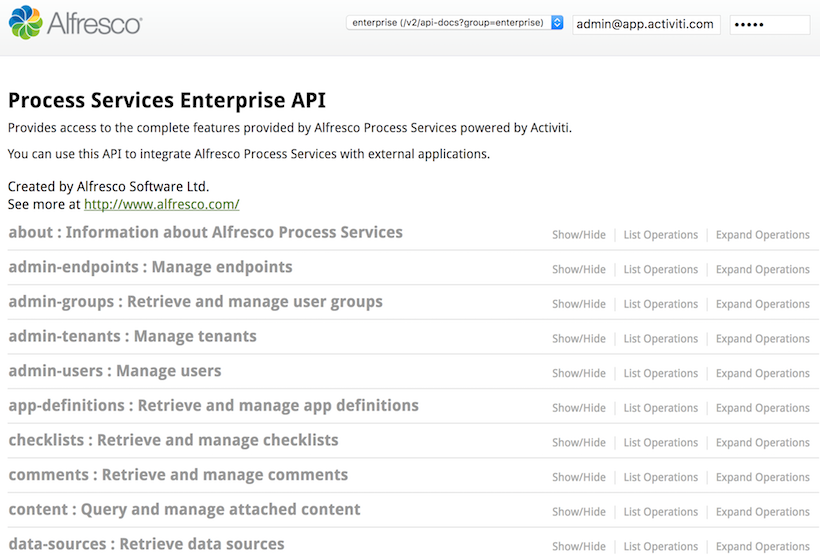
Task: Click the admin@app.activiti.com username field
Action: [646, 25]
